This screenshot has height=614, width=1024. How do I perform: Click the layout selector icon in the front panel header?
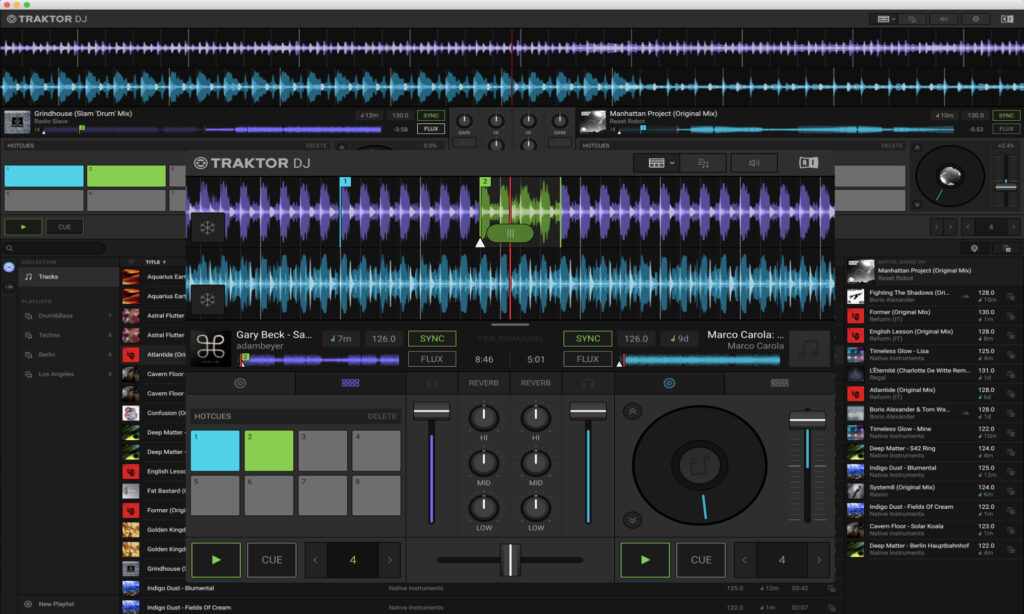point(656,163)
